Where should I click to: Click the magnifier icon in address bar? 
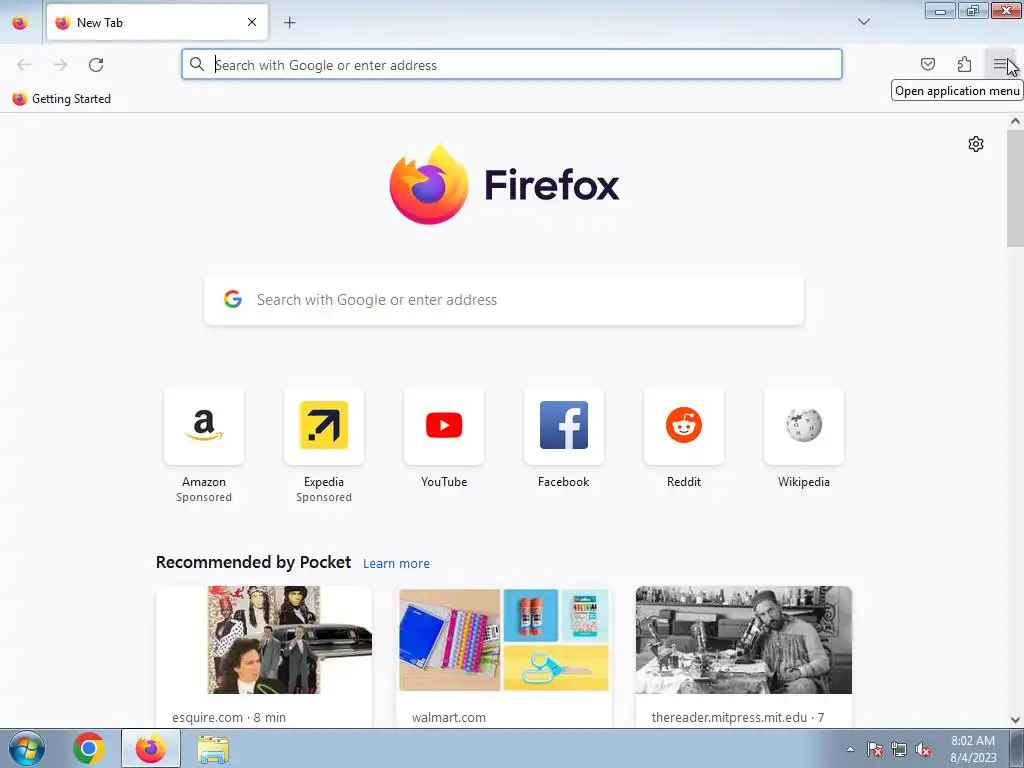coord(197,64)
